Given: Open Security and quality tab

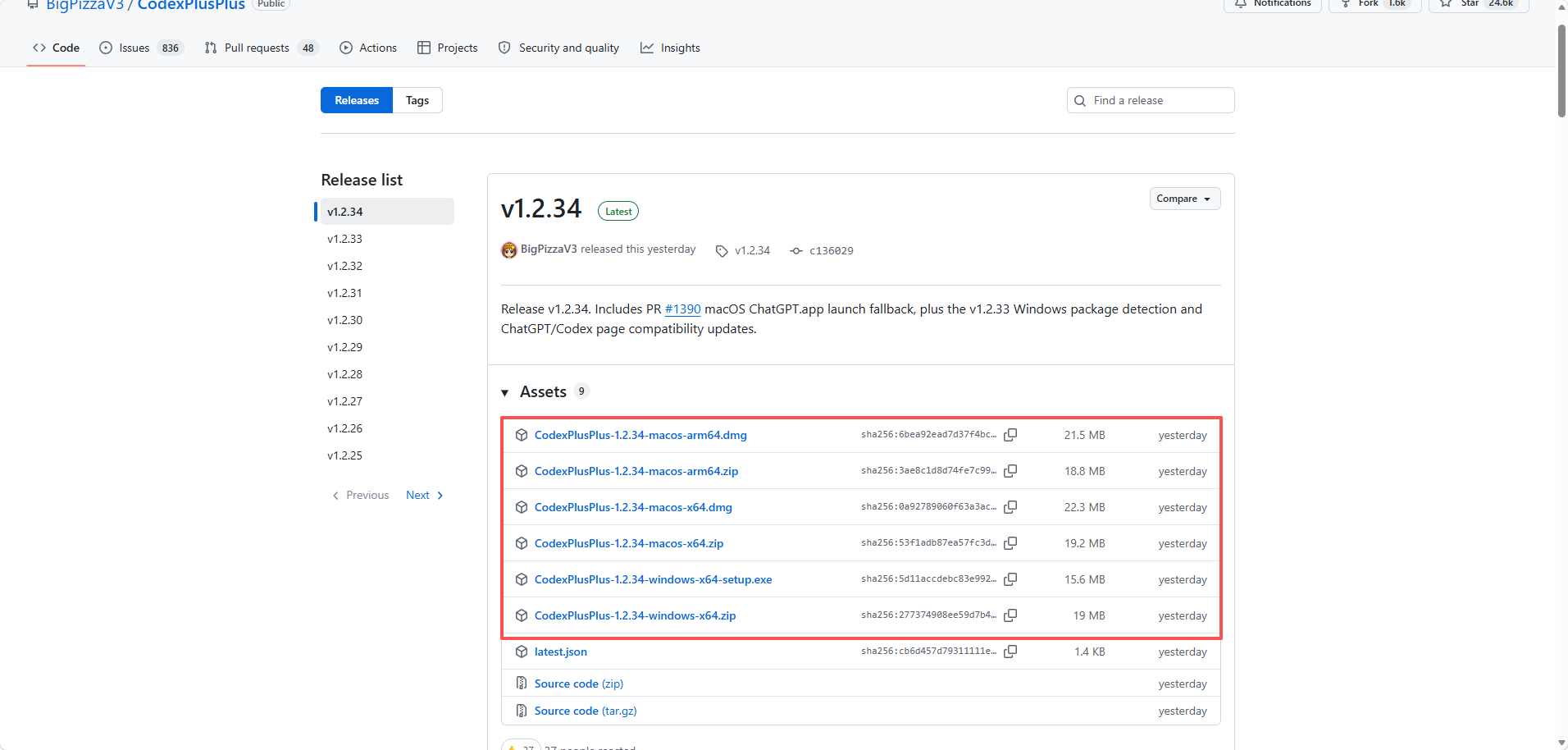Looking at the screenshot, I should [558, 48].
